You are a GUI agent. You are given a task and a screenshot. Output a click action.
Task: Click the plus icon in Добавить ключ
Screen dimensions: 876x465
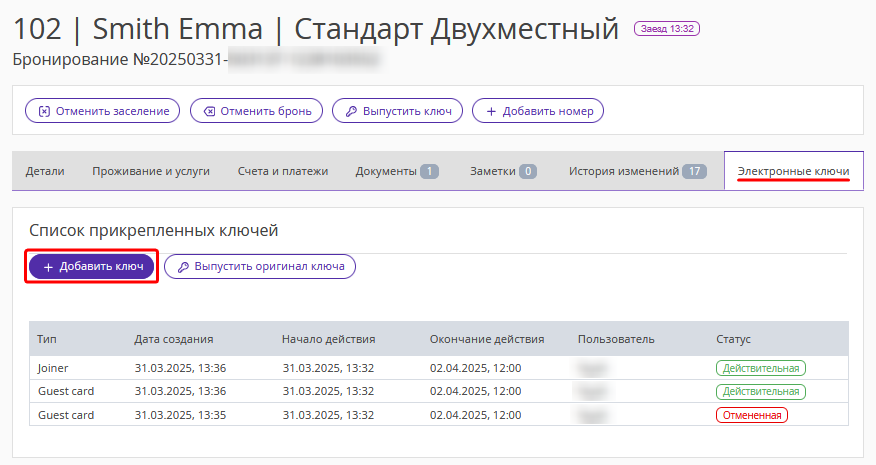click(x=48, y=267)
